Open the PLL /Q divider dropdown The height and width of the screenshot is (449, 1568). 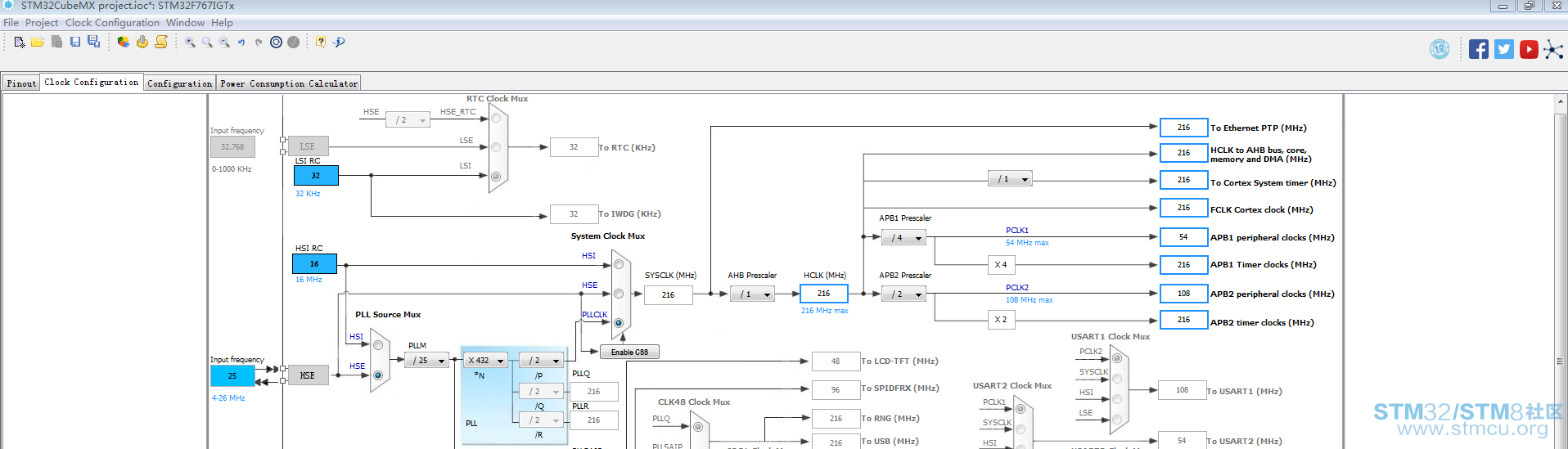click(x=541, y=392)
